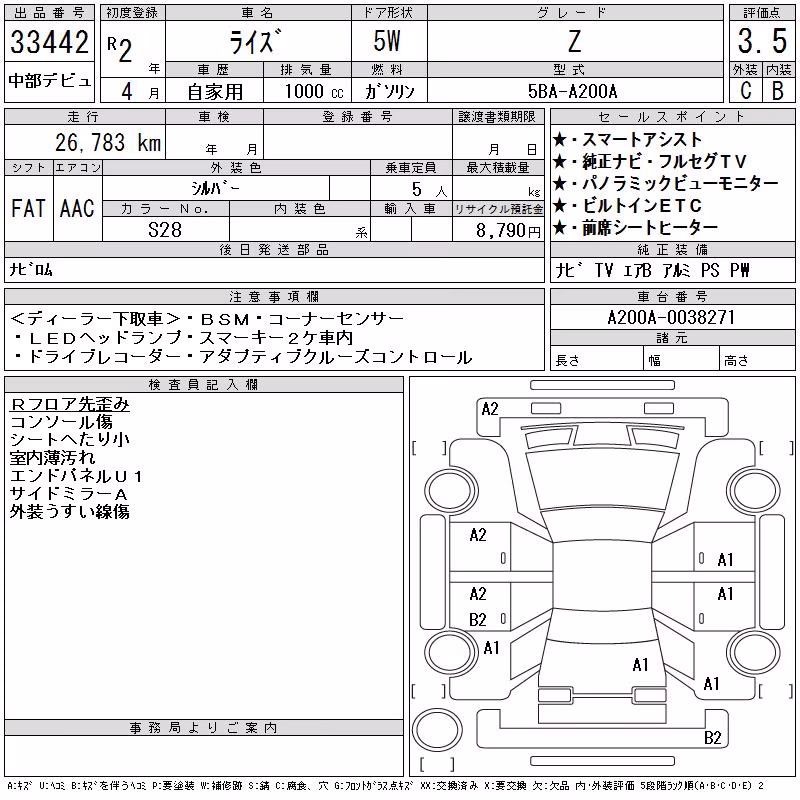Click the air conditioner value AAC

(x=77, y=208)
